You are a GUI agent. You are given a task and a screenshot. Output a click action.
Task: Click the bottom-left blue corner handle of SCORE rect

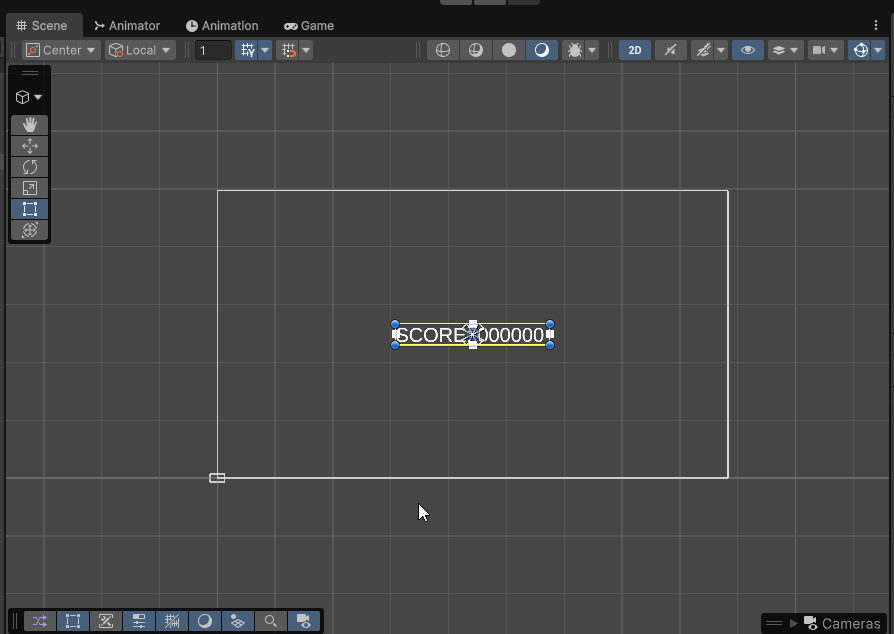click(395, 346)
